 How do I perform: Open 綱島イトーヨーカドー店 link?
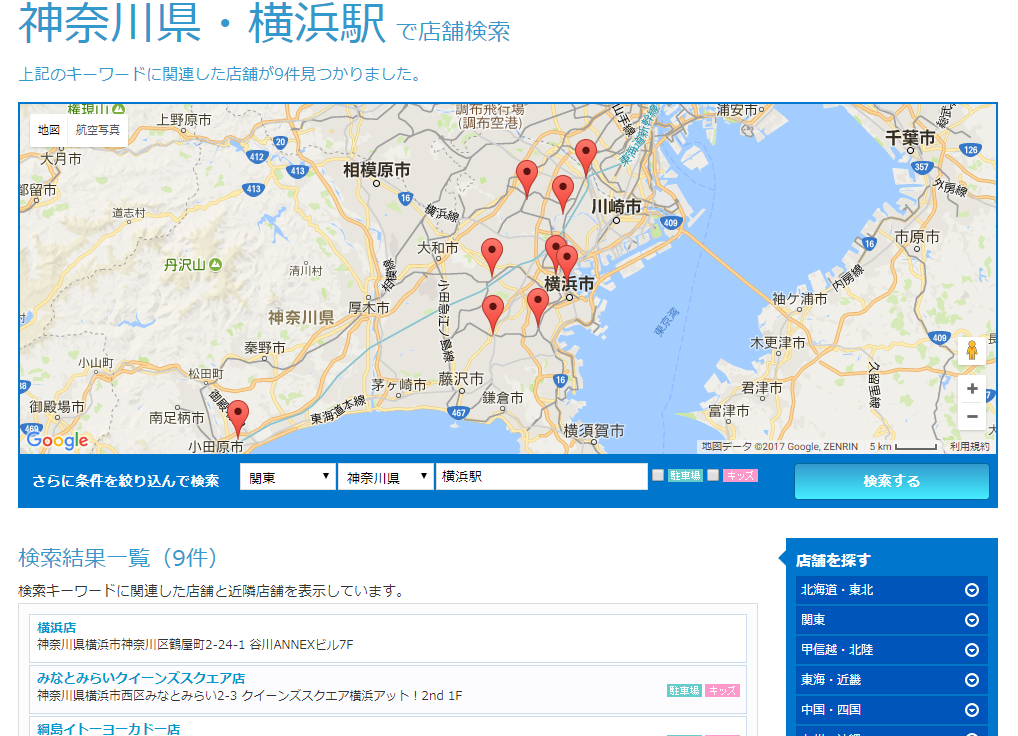(108, 729)
